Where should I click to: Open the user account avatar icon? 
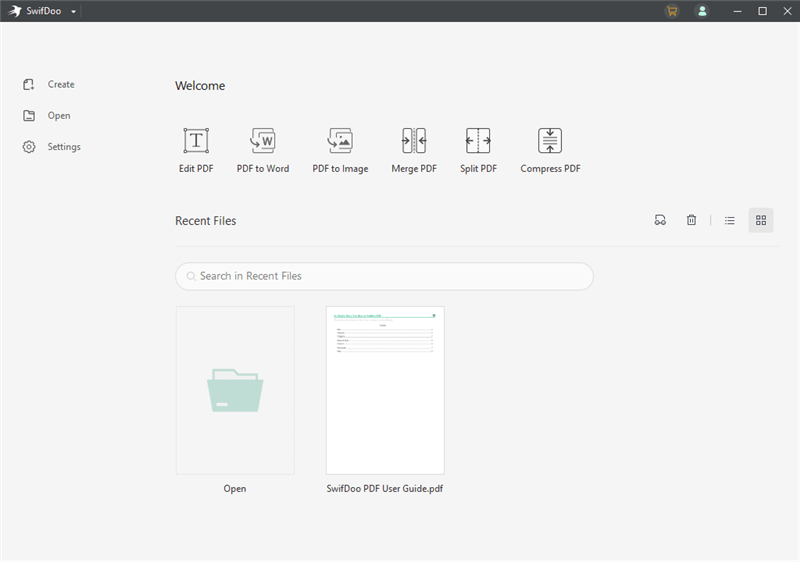click(x=702, y=11)
